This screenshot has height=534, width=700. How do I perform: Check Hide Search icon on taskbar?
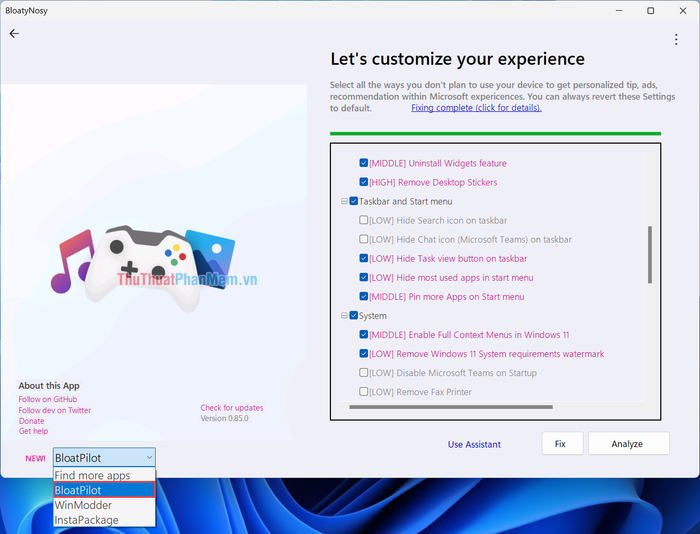[x=363, y=220]
